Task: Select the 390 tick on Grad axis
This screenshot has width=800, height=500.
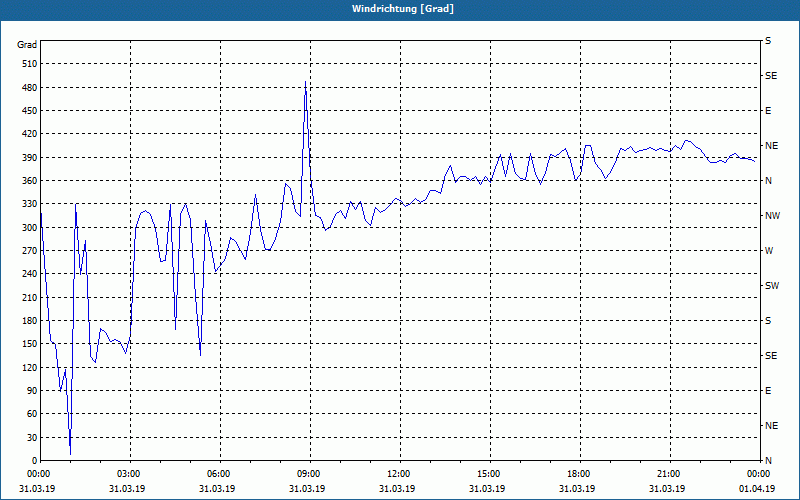Action: [x=30, y=158]
